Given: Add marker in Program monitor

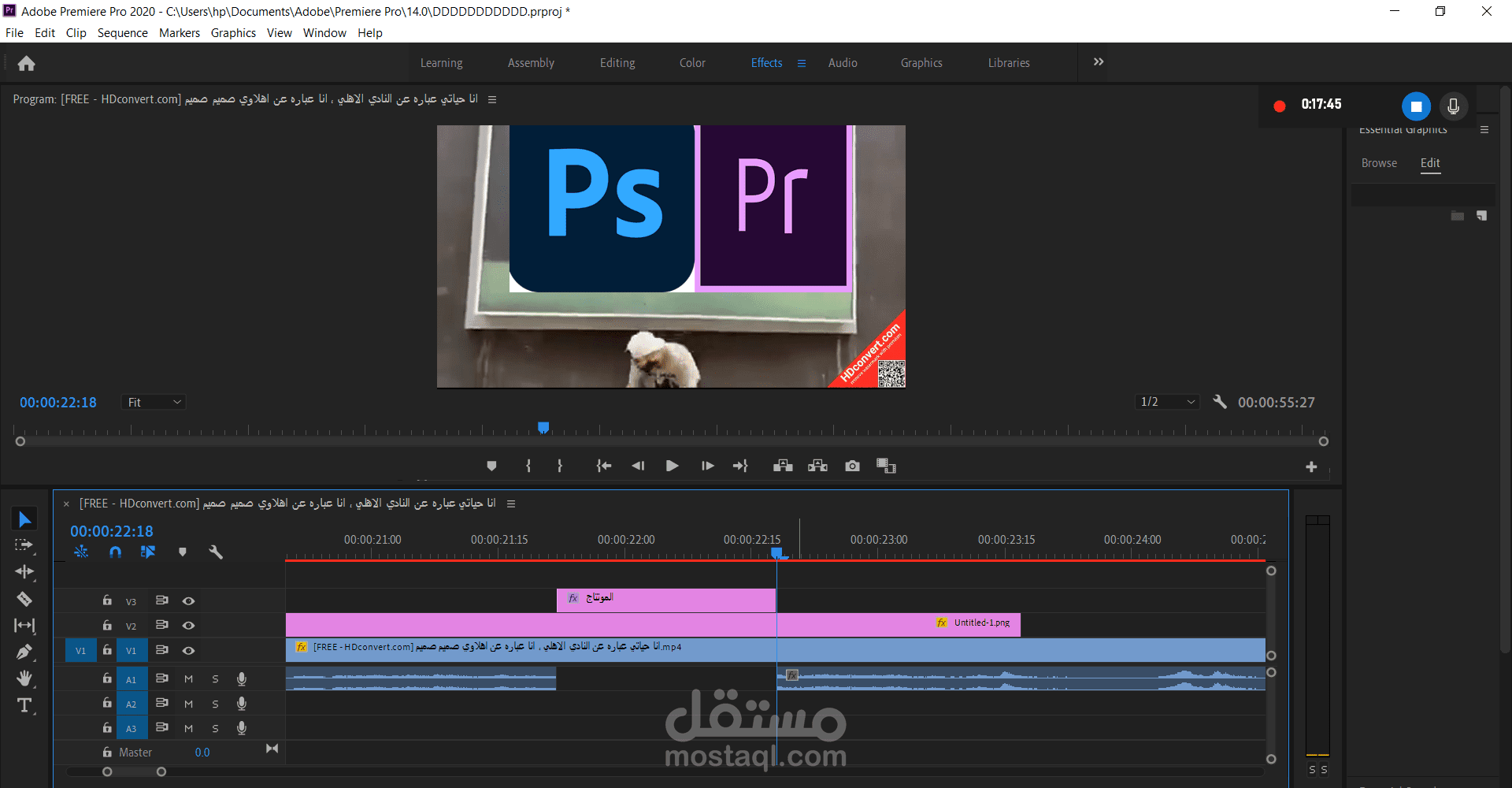Looking at the screenshot, I should 491,466.
